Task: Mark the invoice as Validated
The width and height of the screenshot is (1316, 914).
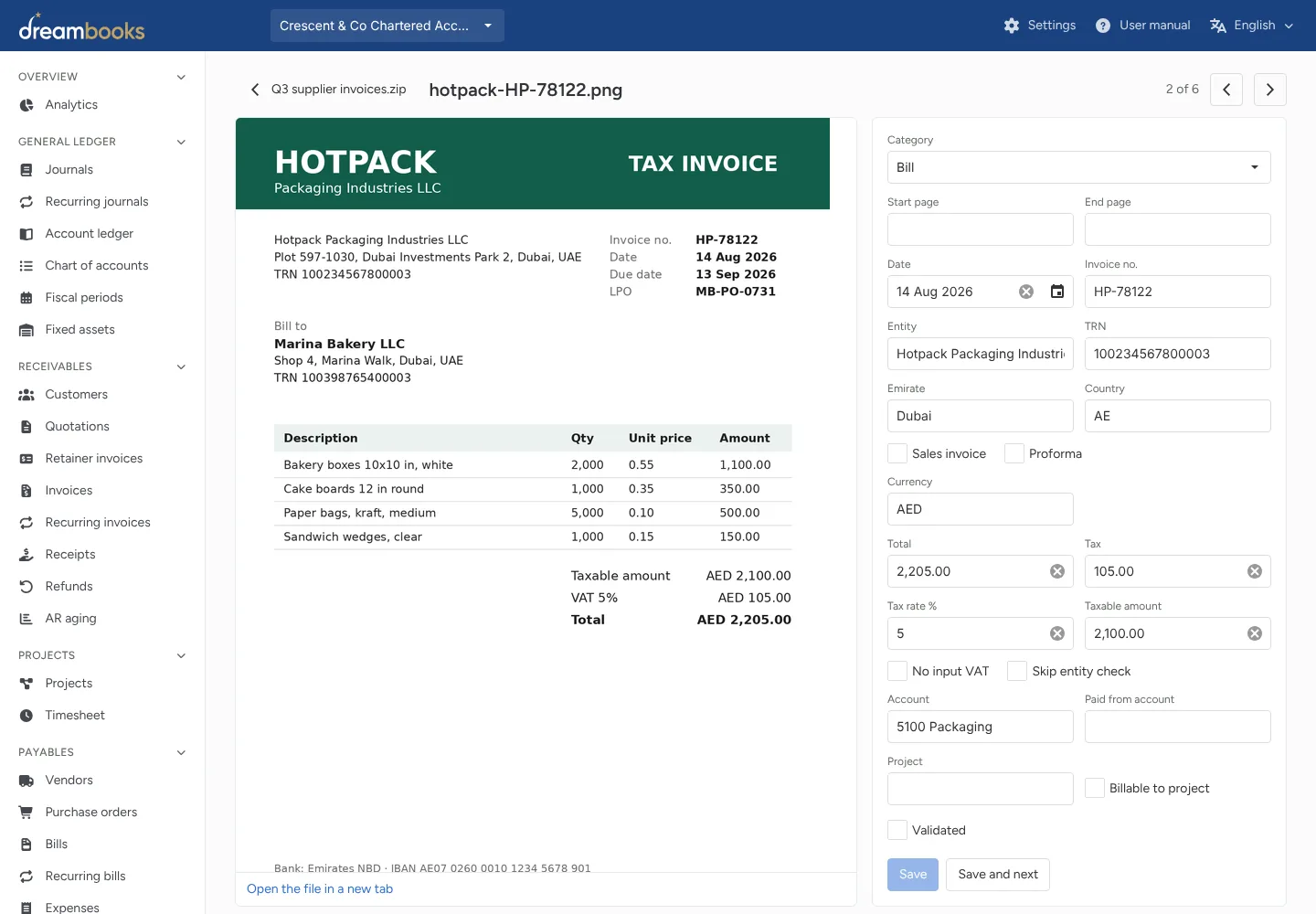Action: coord(897,830)
